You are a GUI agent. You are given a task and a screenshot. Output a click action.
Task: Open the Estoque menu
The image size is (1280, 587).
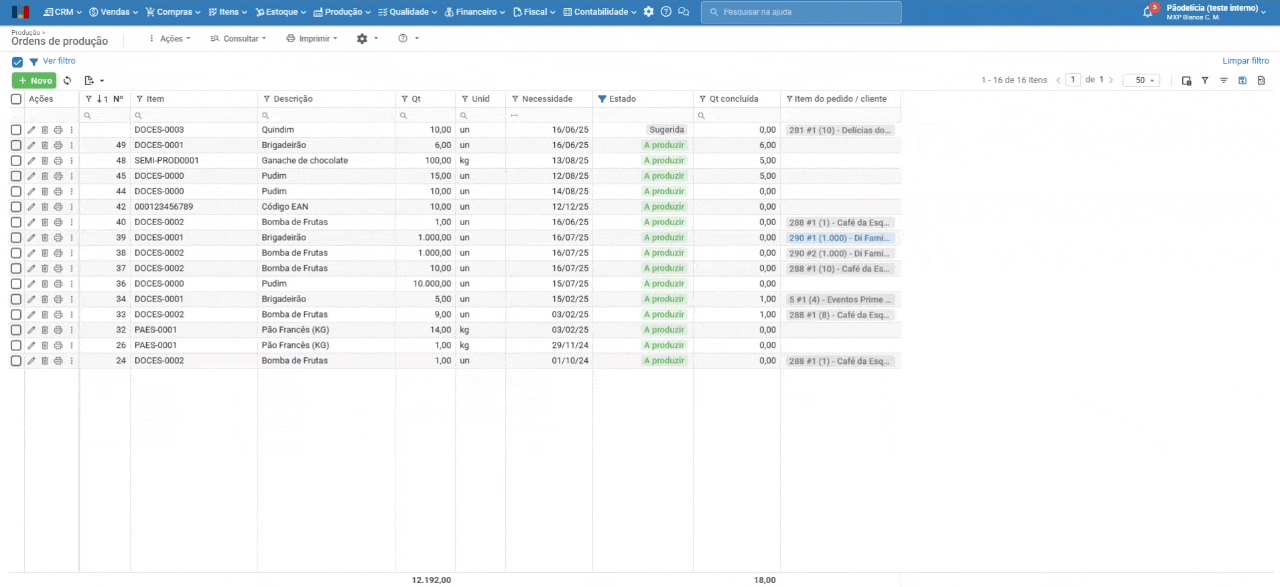[280, 12]
